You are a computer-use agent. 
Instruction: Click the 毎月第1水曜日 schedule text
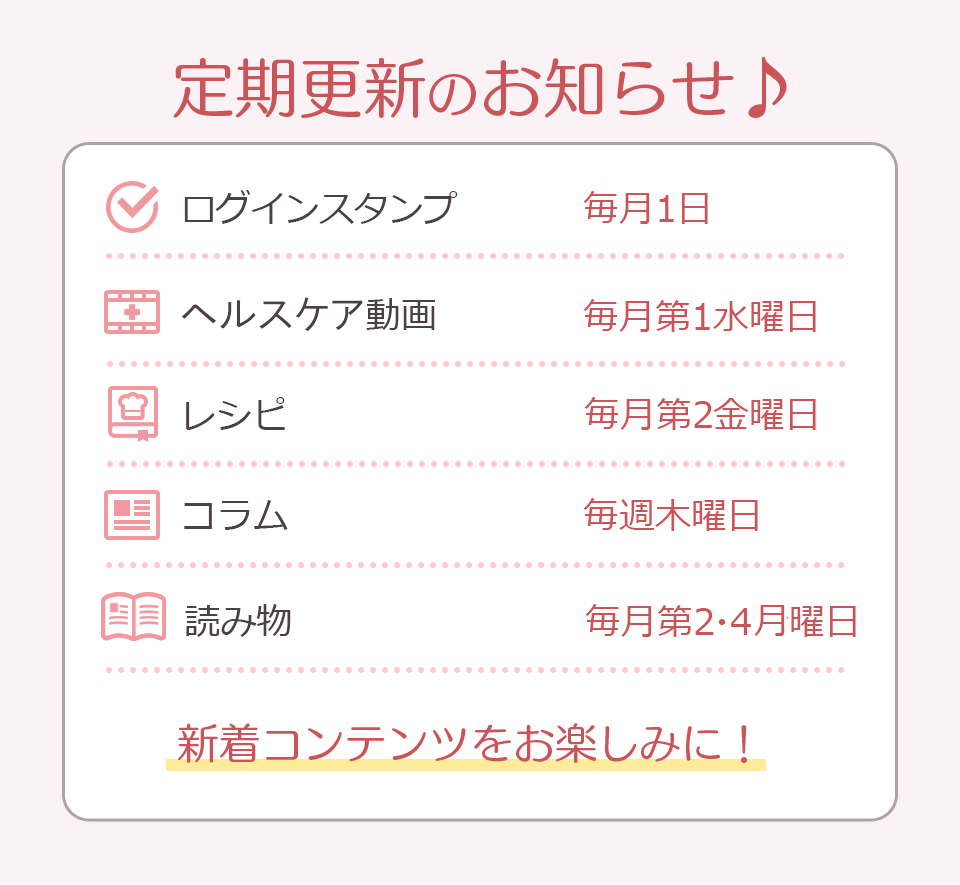click(701, 316)
